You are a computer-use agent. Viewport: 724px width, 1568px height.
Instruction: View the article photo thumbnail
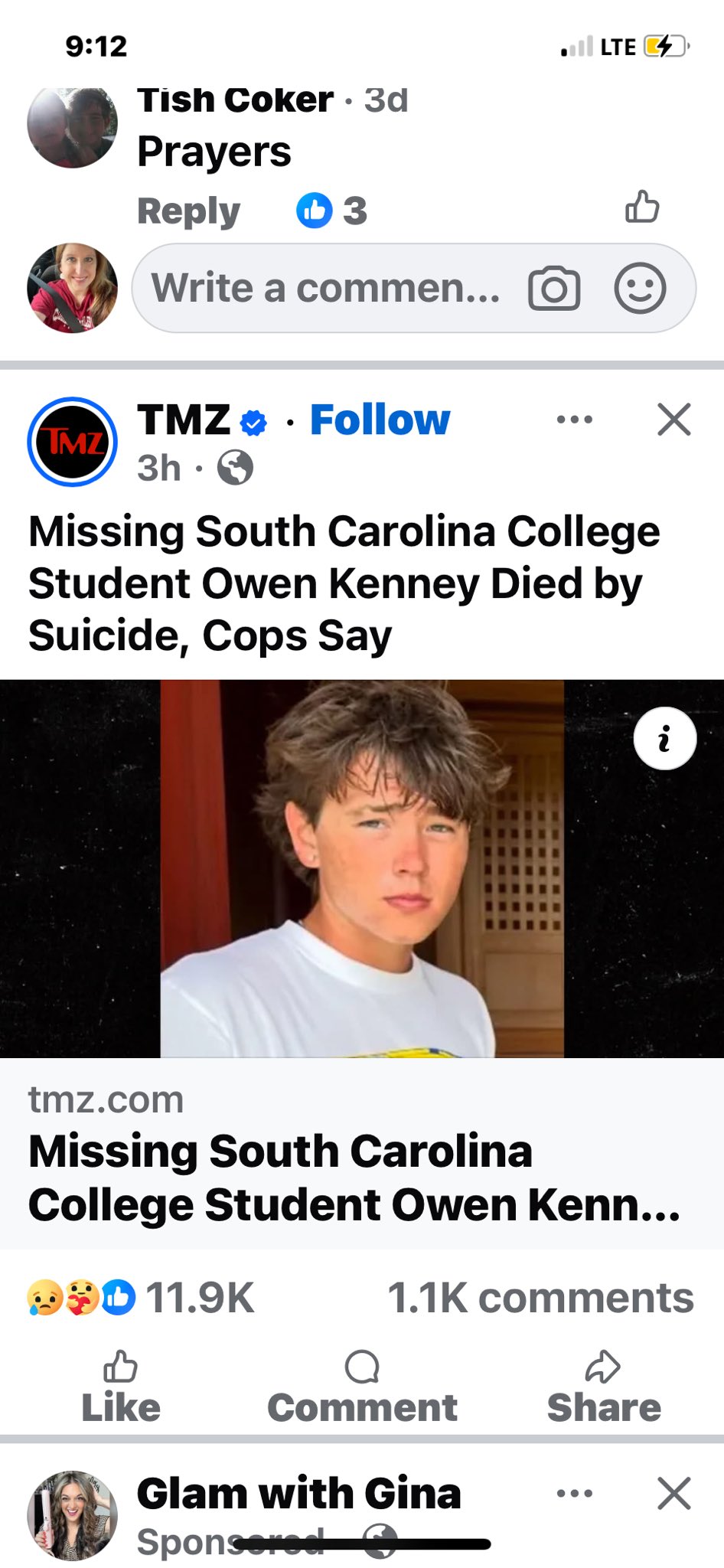[x=361, y=868]
